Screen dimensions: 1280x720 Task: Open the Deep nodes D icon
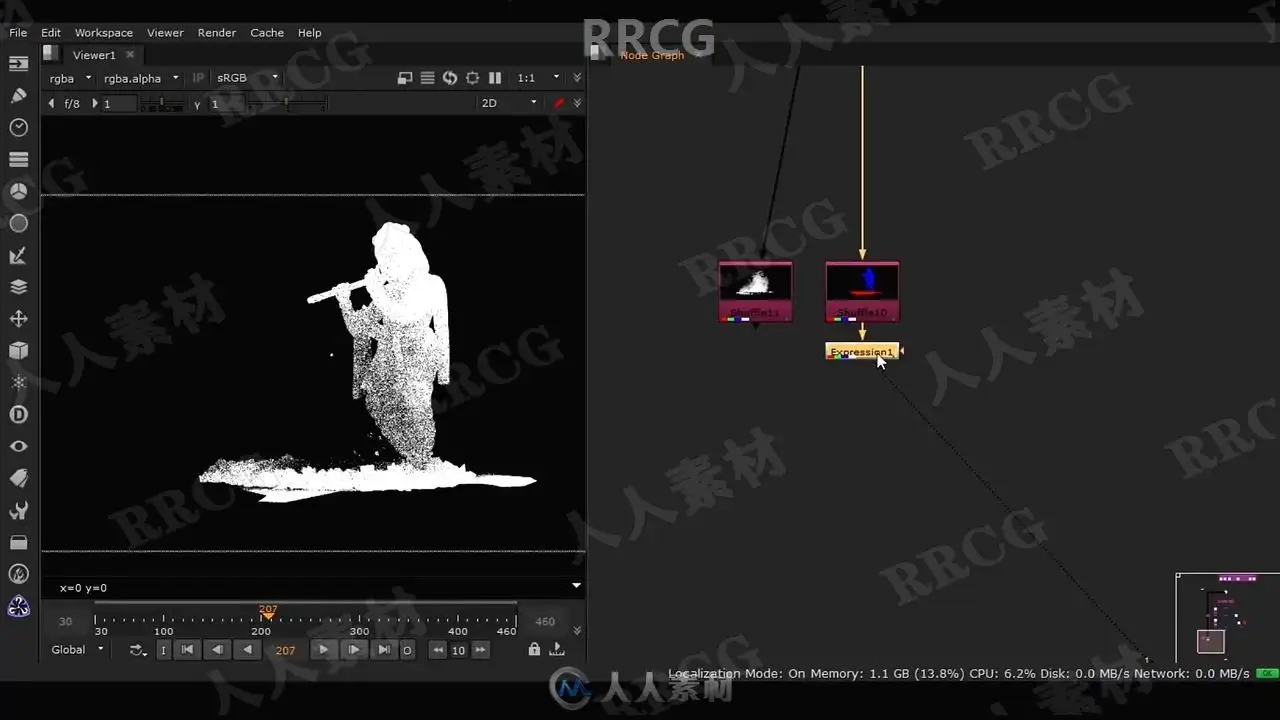(18, 414)
